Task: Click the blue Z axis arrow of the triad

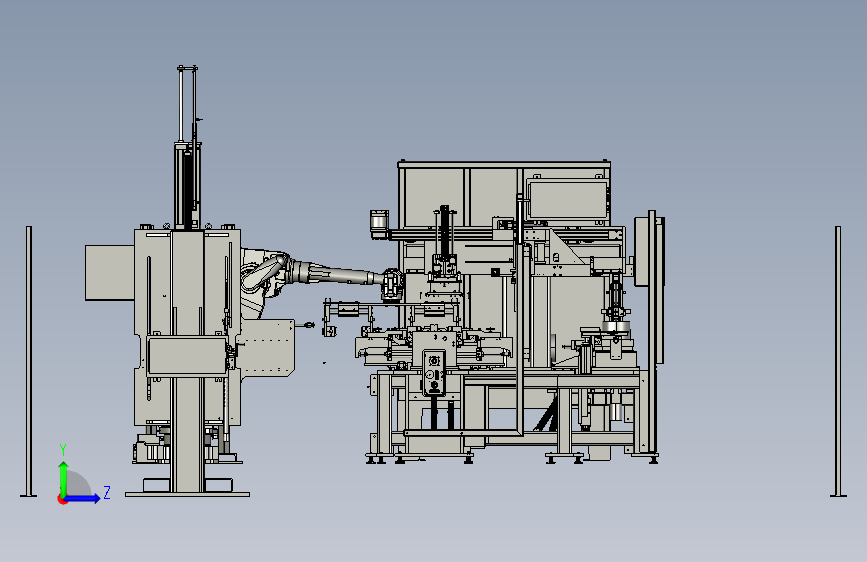Action: click(x=83, y=498)
